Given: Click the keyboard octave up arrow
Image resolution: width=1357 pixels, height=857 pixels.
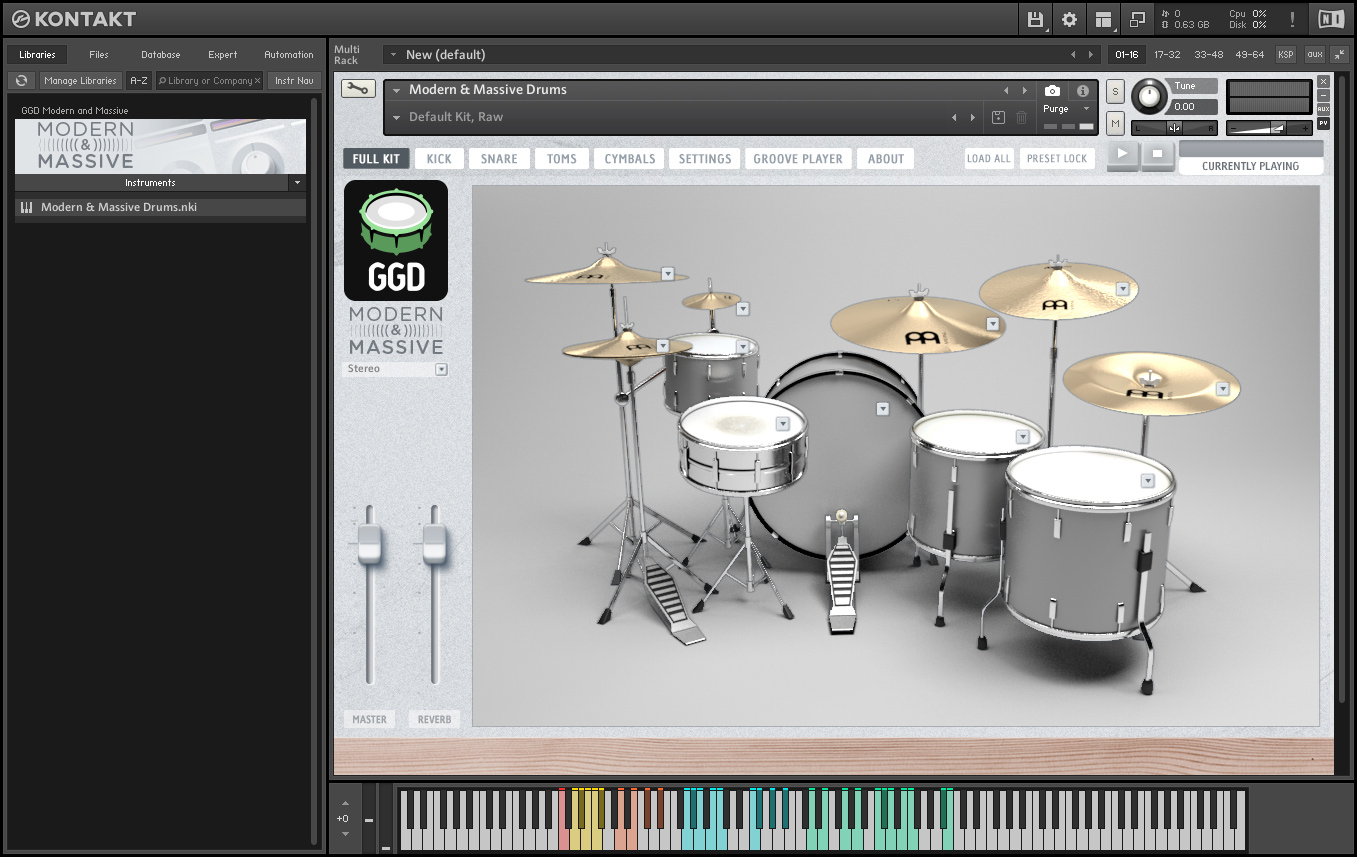Looking at the screenshot, I should 345,803.
